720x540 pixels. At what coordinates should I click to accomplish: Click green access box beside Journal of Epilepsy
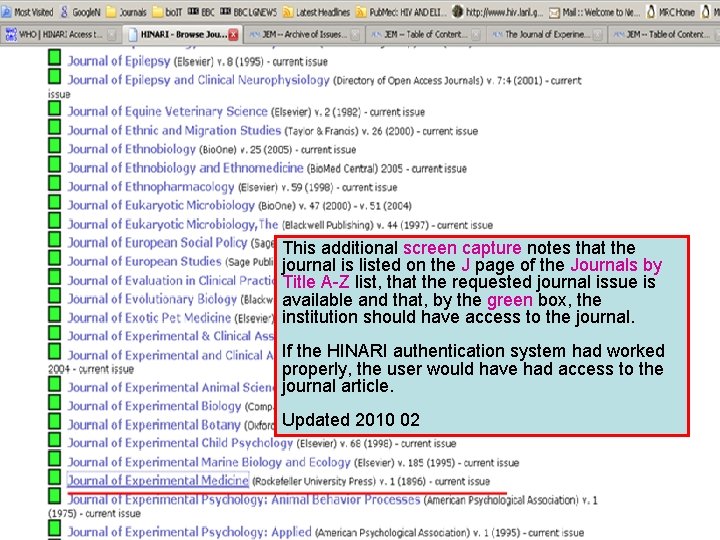click(x=55, y=57)
